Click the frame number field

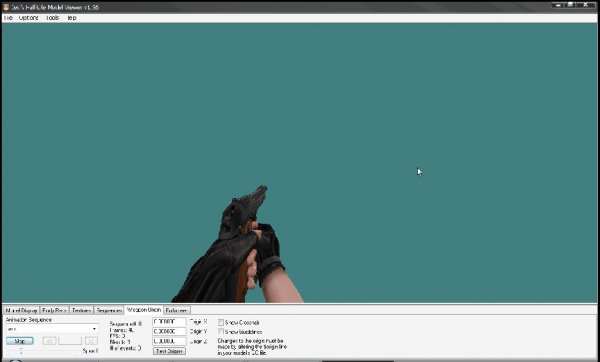[x=70, y=341]
